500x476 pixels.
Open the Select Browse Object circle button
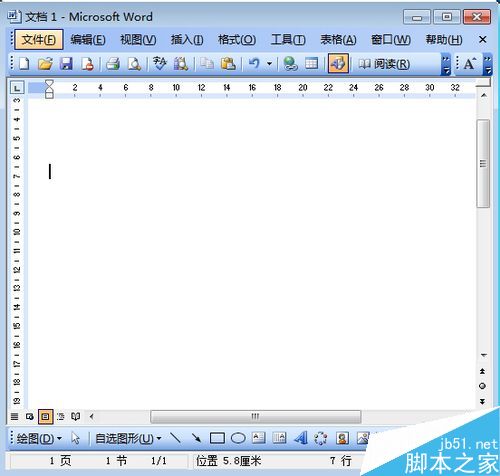[x=482, y=386]
